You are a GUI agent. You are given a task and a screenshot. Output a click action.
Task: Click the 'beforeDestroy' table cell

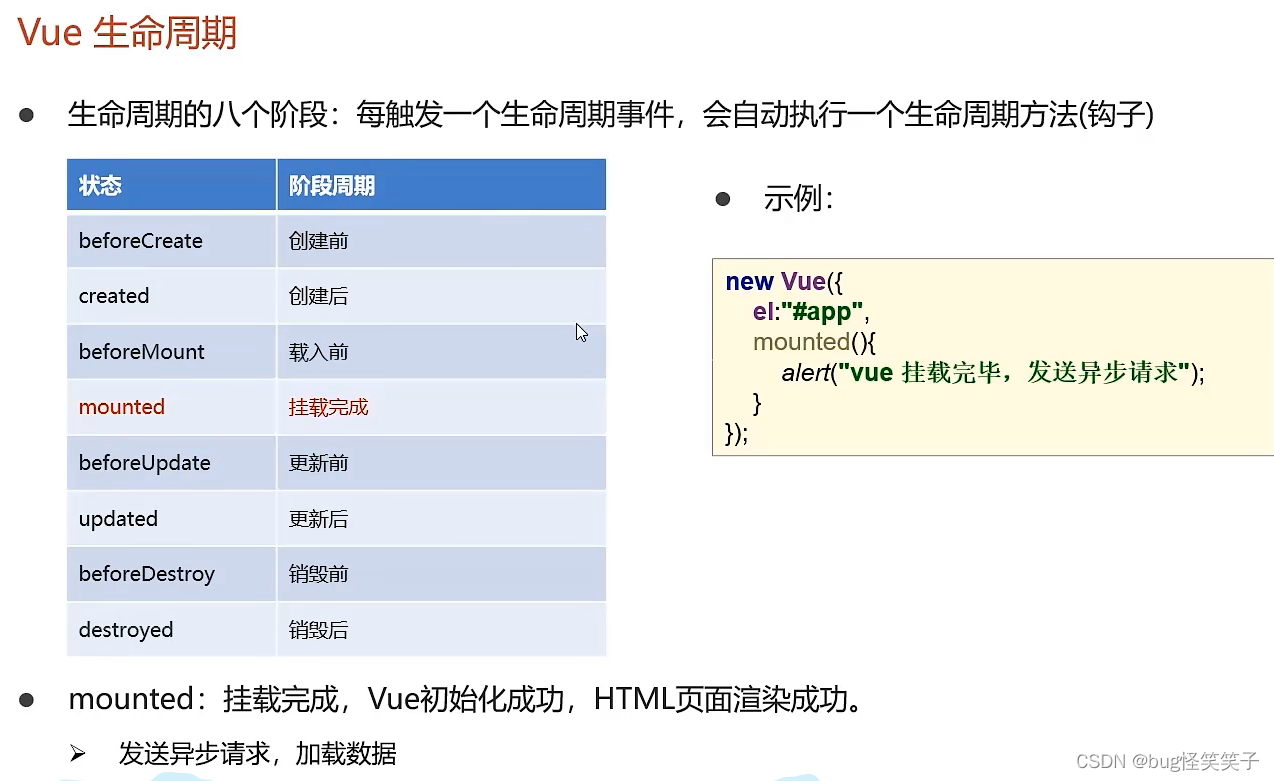click(172, 574)
